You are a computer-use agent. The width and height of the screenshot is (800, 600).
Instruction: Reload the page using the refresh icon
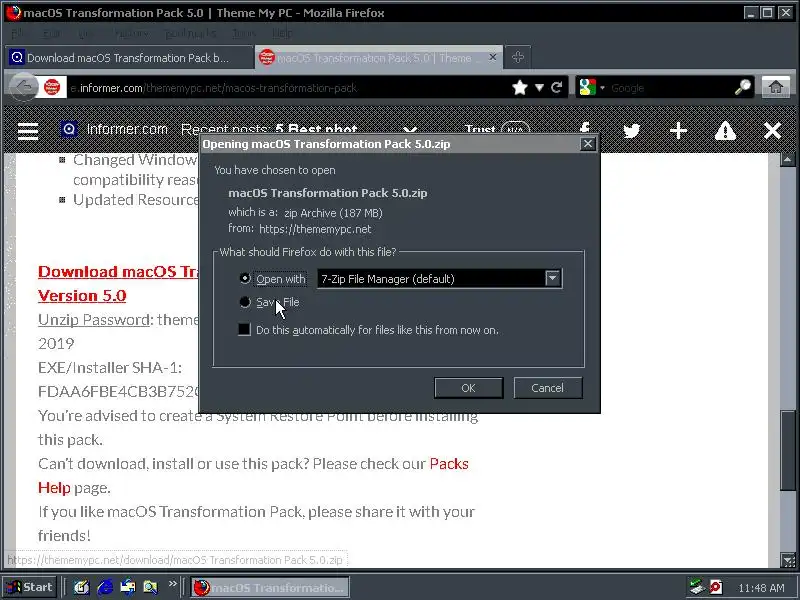click(557, 88)
